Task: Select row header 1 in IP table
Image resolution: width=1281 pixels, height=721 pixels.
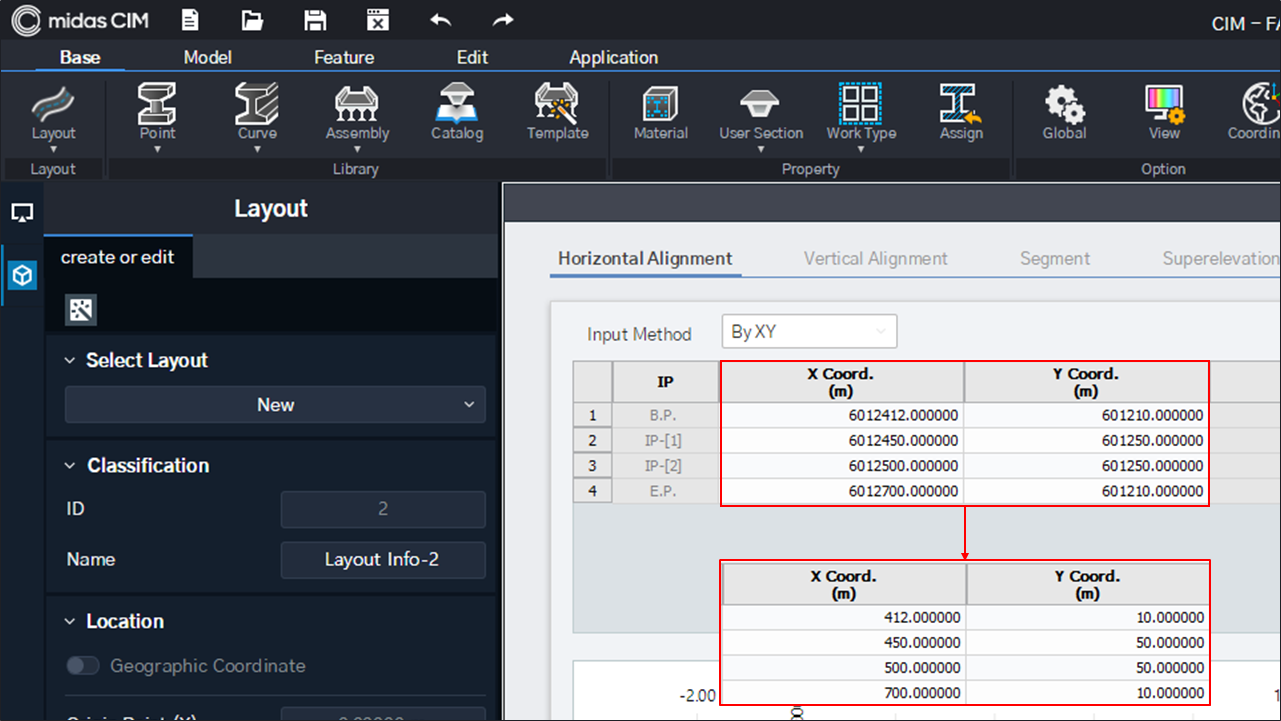Action: coord(593,416)
